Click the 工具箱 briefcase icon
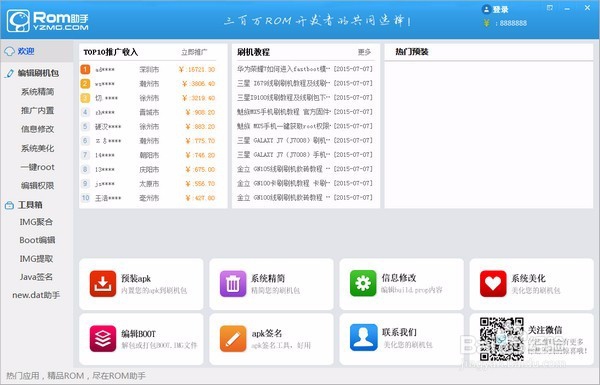Viewport: 600px width, 385px height. (9, 206)
